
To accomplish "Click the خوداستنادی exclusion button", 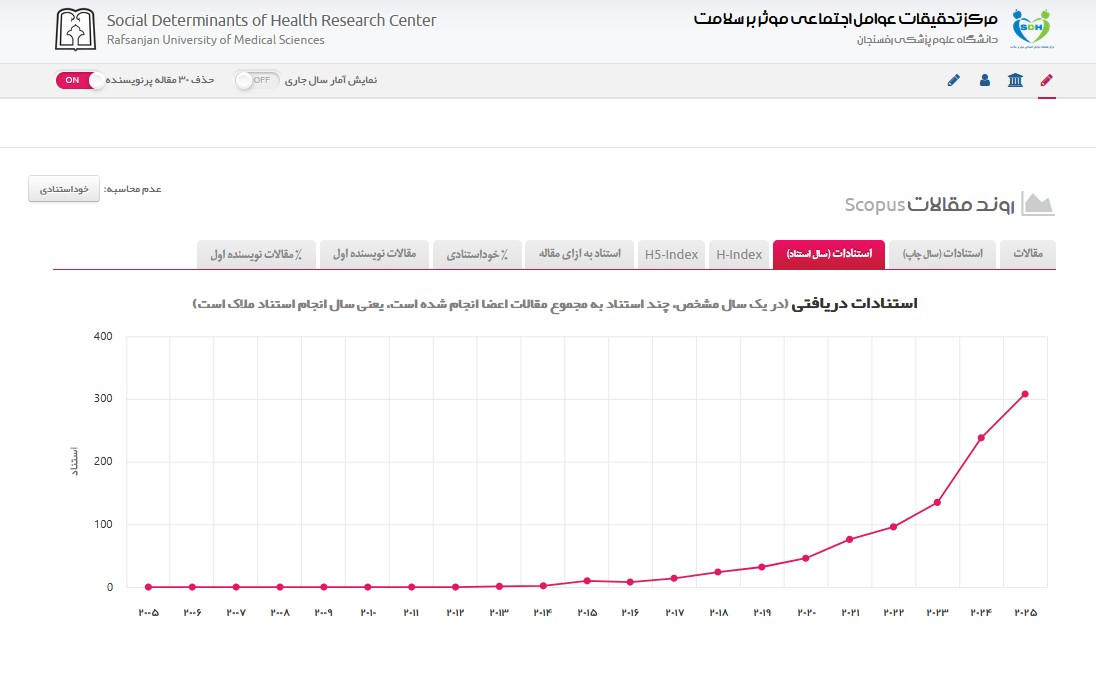I will (x=64, y=189).
